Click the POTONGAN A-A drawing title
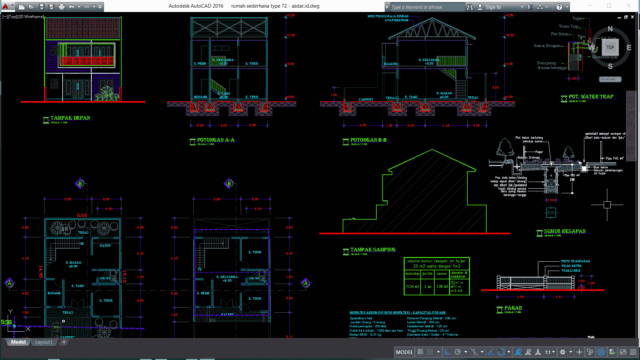 point(216,140)
